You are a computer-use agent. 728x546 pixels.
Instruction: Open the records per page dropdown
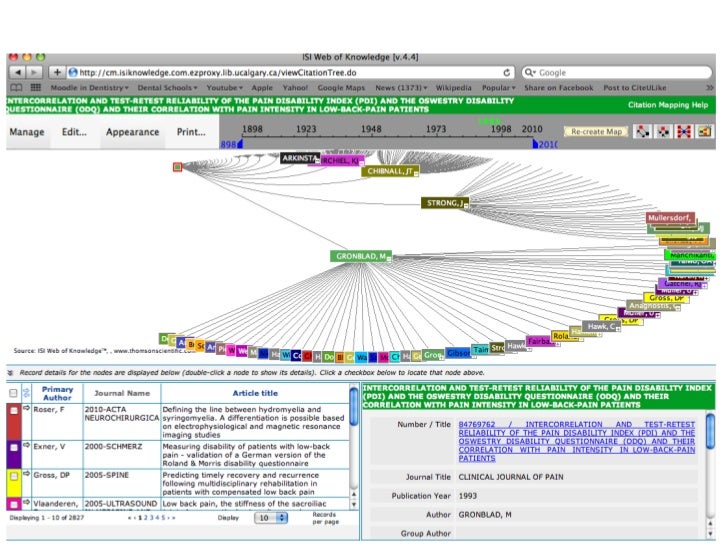point(271,518)
